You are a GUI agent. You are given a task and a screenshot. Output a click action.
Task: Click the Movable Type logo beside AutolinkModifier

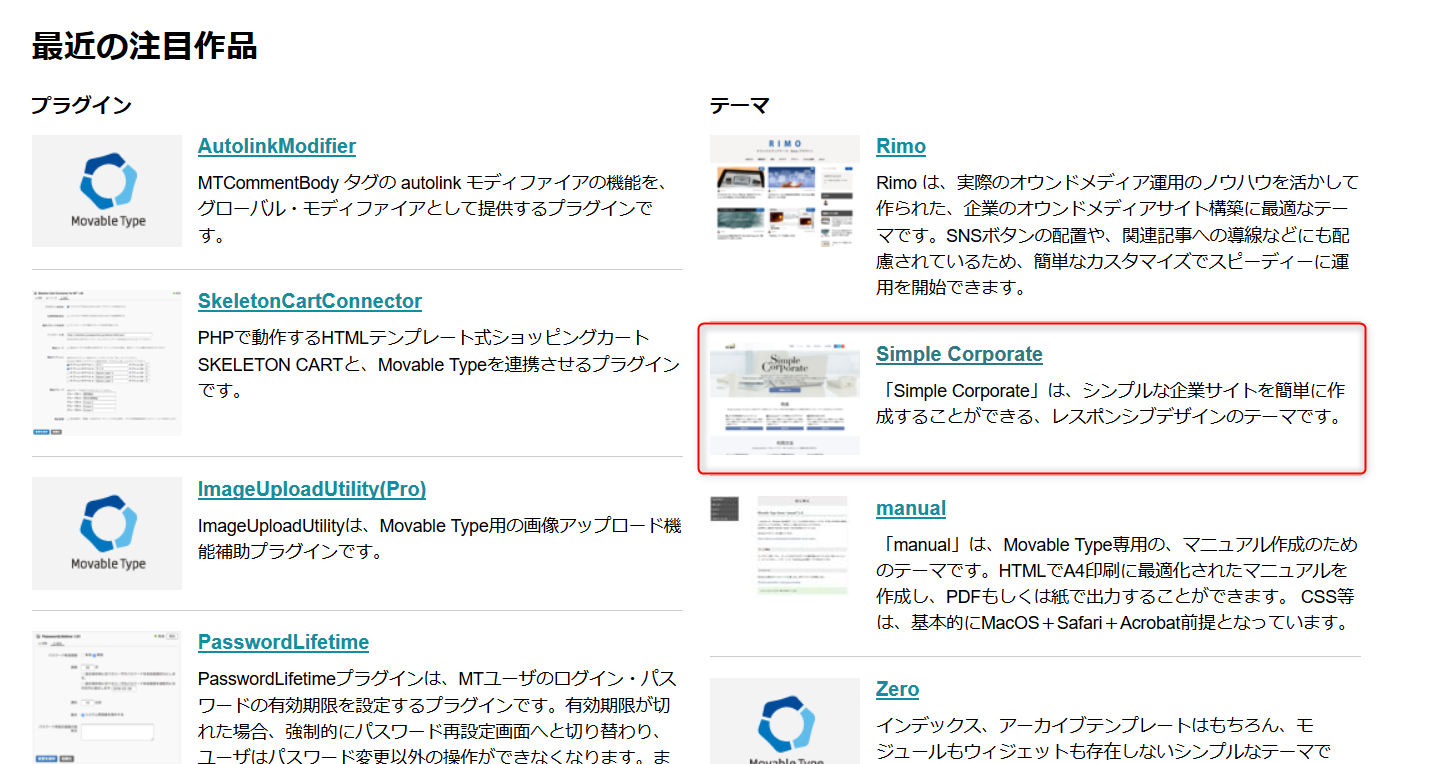tap(107, 191)
